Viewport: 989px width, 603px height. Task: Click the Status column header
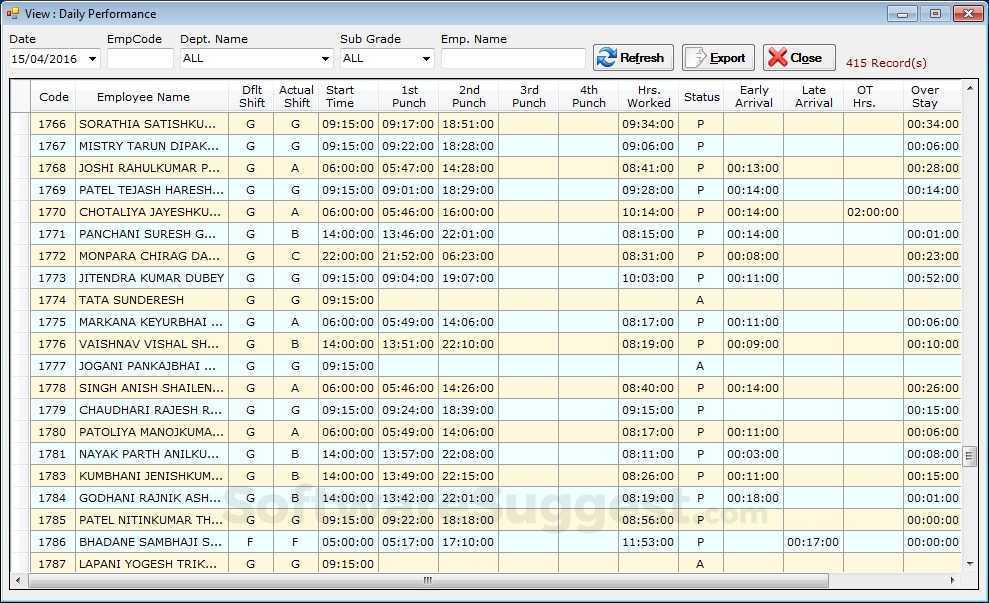(x=701, y=97)
